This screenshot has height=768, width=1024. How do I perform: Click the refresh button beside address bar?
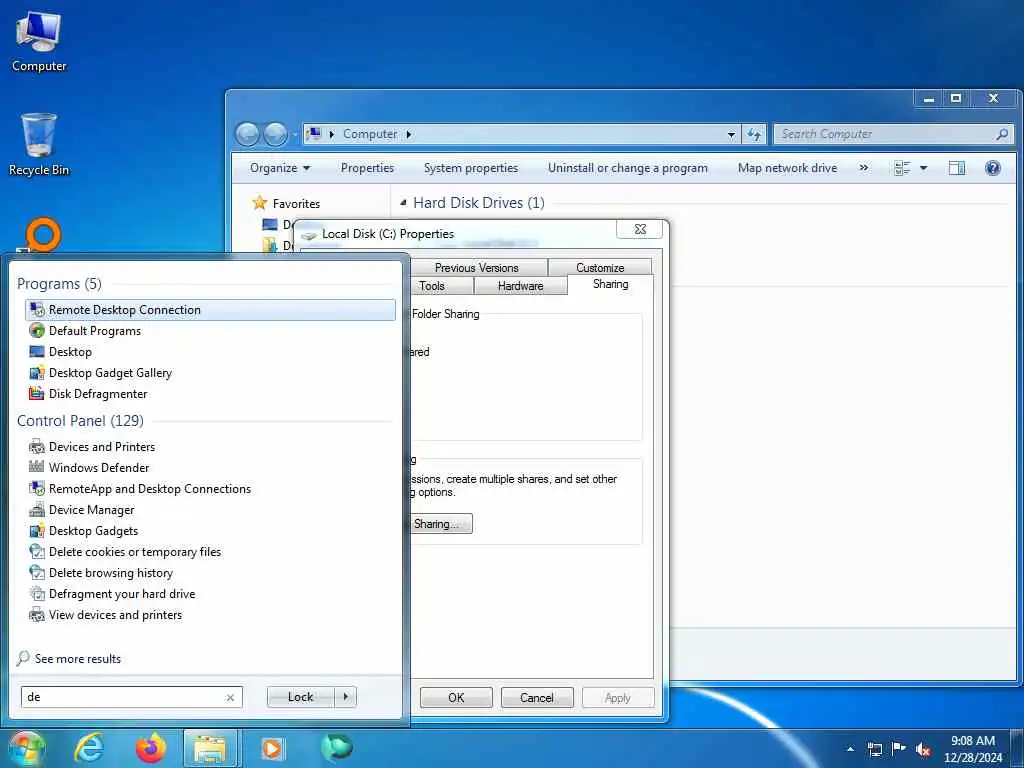tap(754, 134)
